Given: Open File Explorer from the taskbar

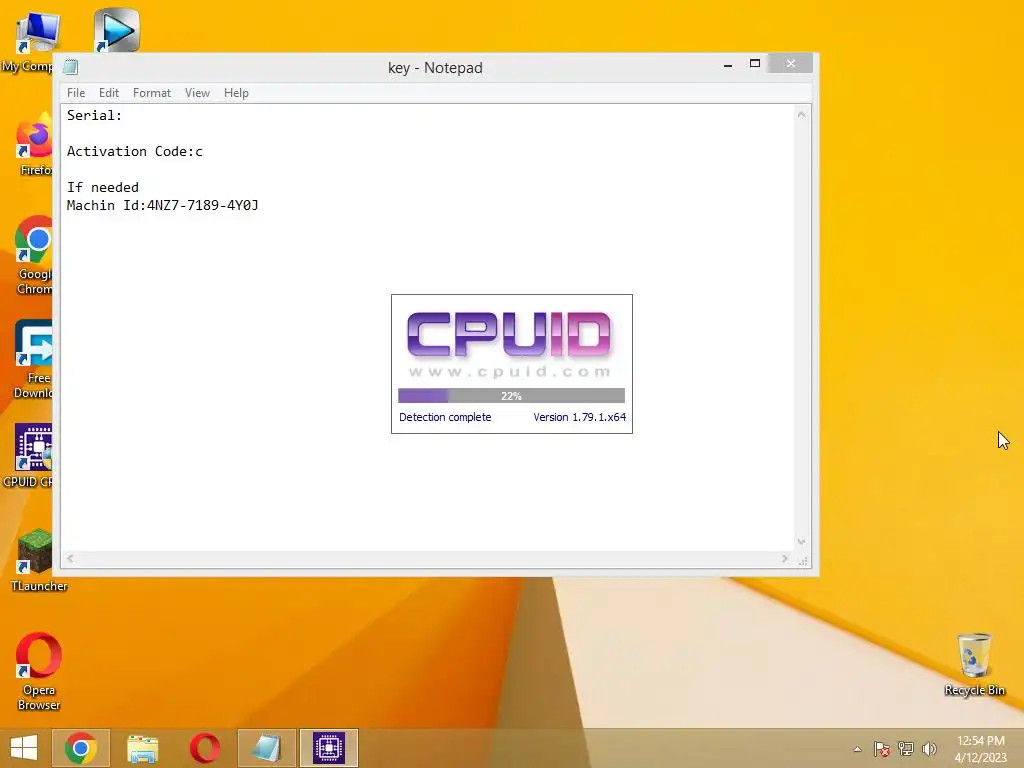Looking at the screenshot, I should pos(142,748).
